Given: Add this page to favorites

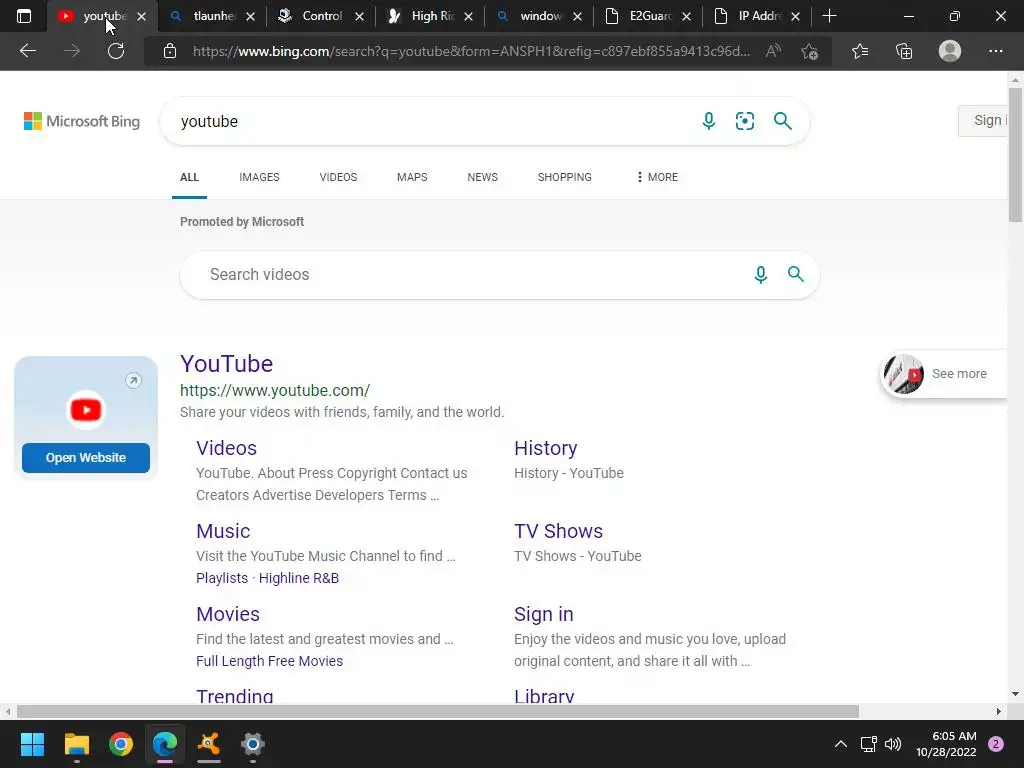Looking at the screenshot, I should click(810, 51).
